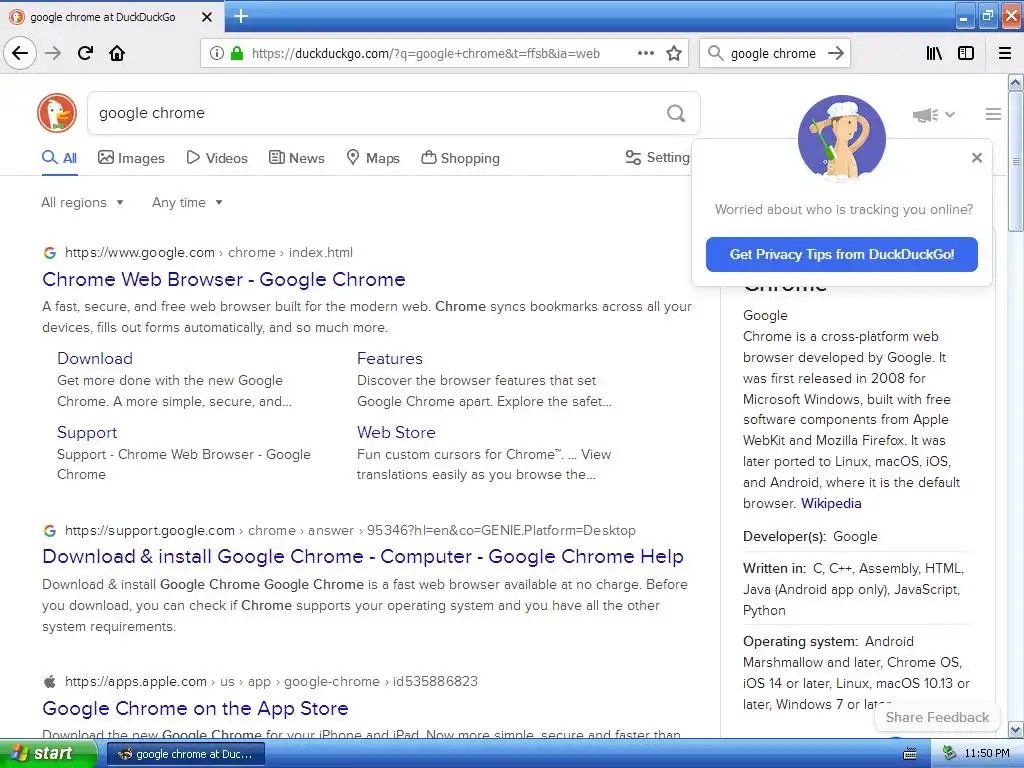This screenshot has width=1024, height=768.
Task: Click the 11:50 PM taskbar clock
Action: (986, 754)
